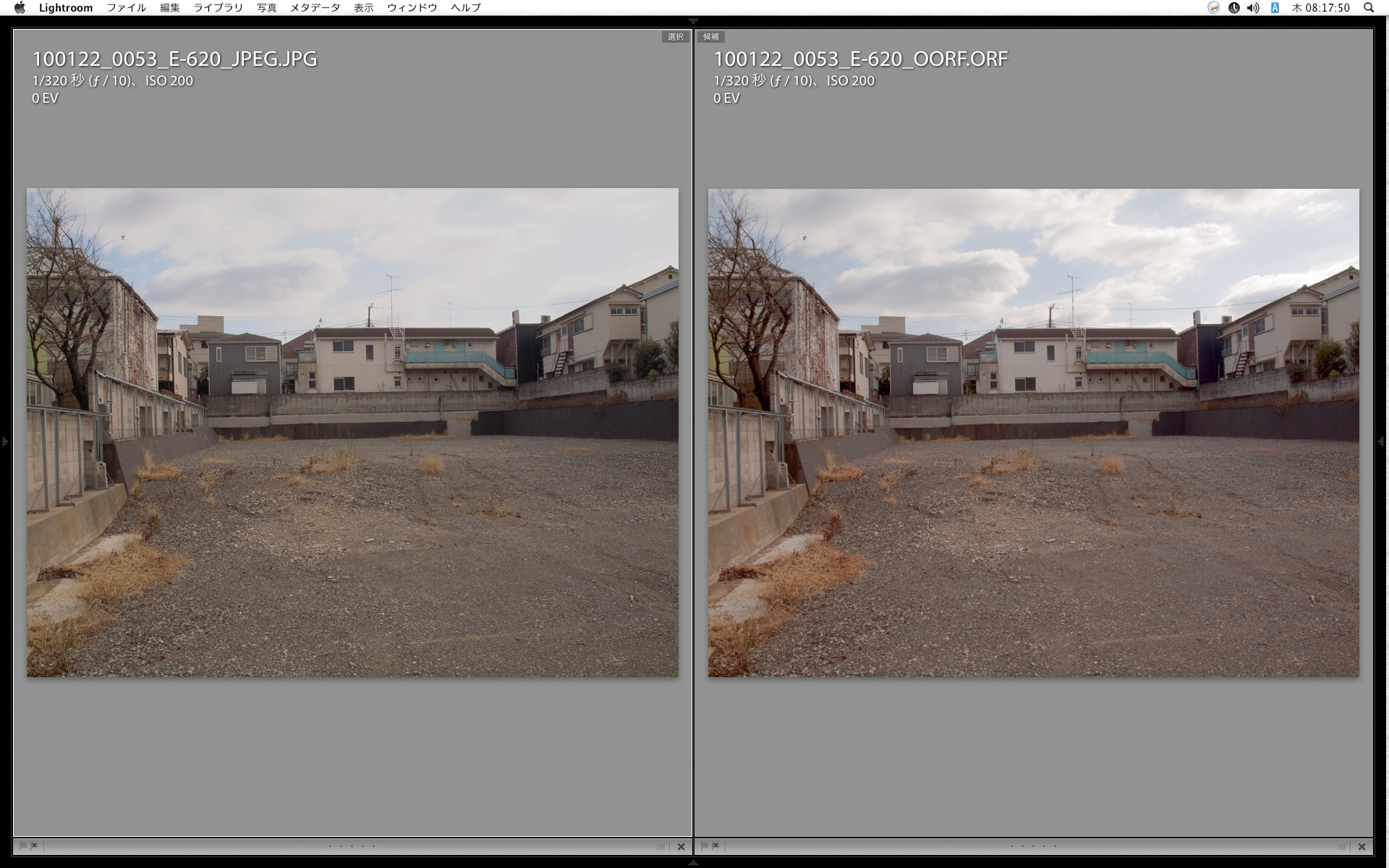Image resolution: width=1389 pixels, height=868 pixels.
Task: Click the 候補 label badge
Action: pyautogui.click(x=711, y=37)
